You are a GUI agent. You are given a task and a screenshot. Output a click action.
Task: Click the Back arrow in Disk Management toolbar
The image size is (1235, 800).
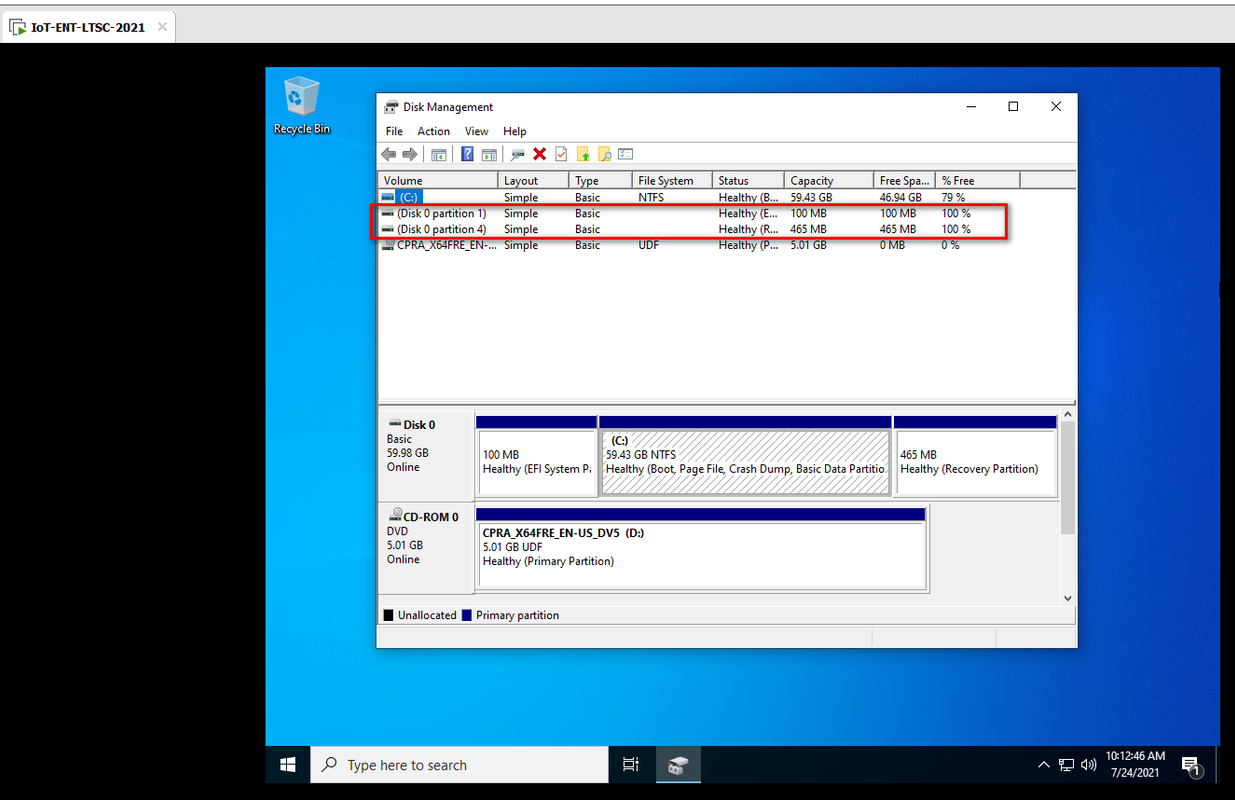pos(389,154)
